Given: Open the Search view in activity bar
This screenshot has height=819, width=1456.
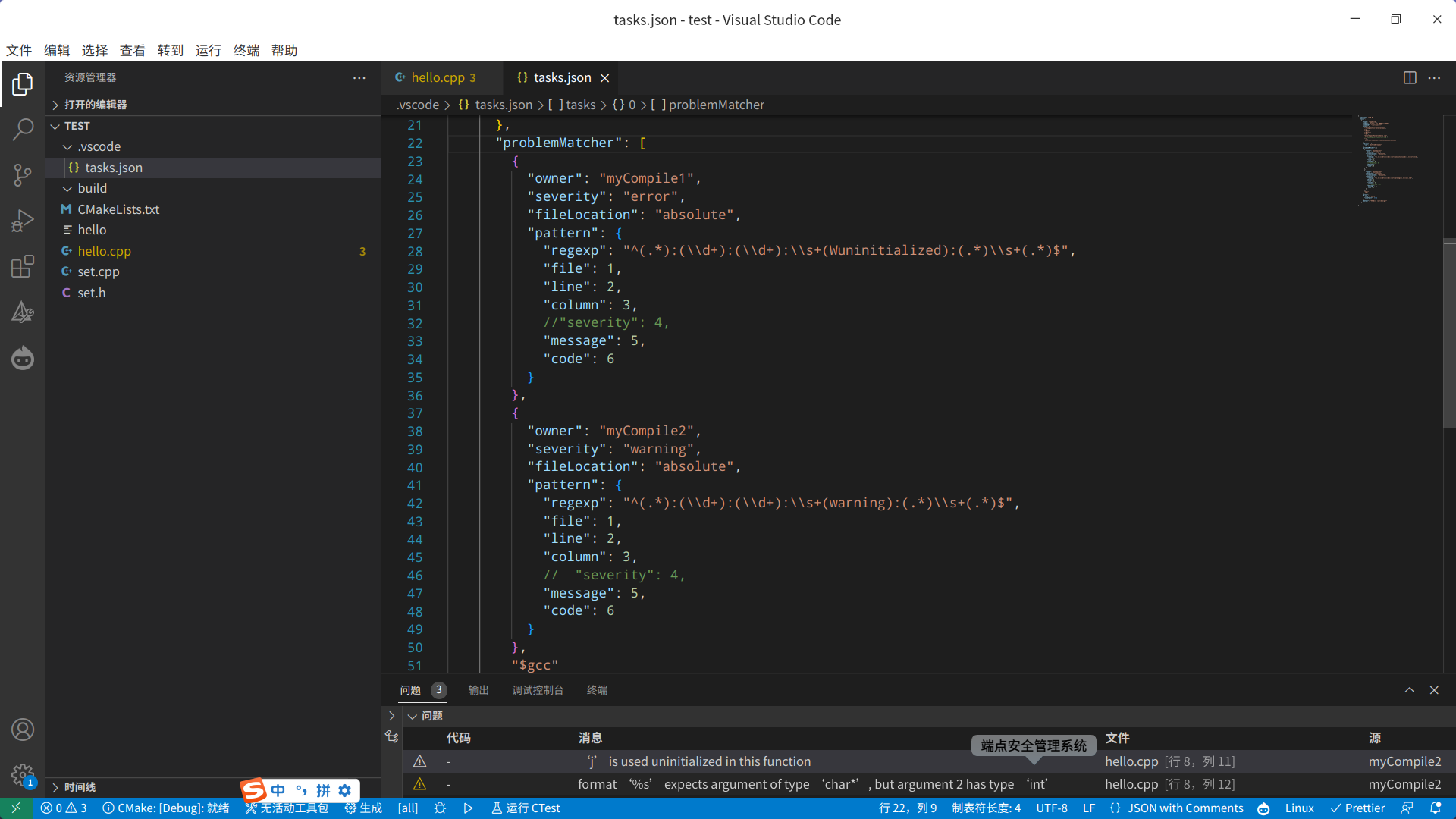Looking at the screenshot, I should 23,129.
